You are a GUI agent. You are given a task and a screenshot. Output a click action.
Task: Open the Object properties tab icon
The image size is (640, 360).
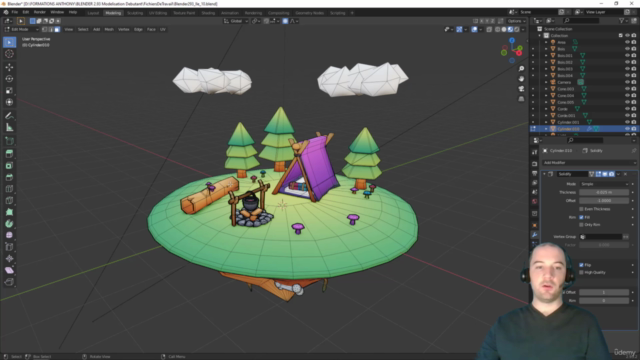(x=535, y=225)
